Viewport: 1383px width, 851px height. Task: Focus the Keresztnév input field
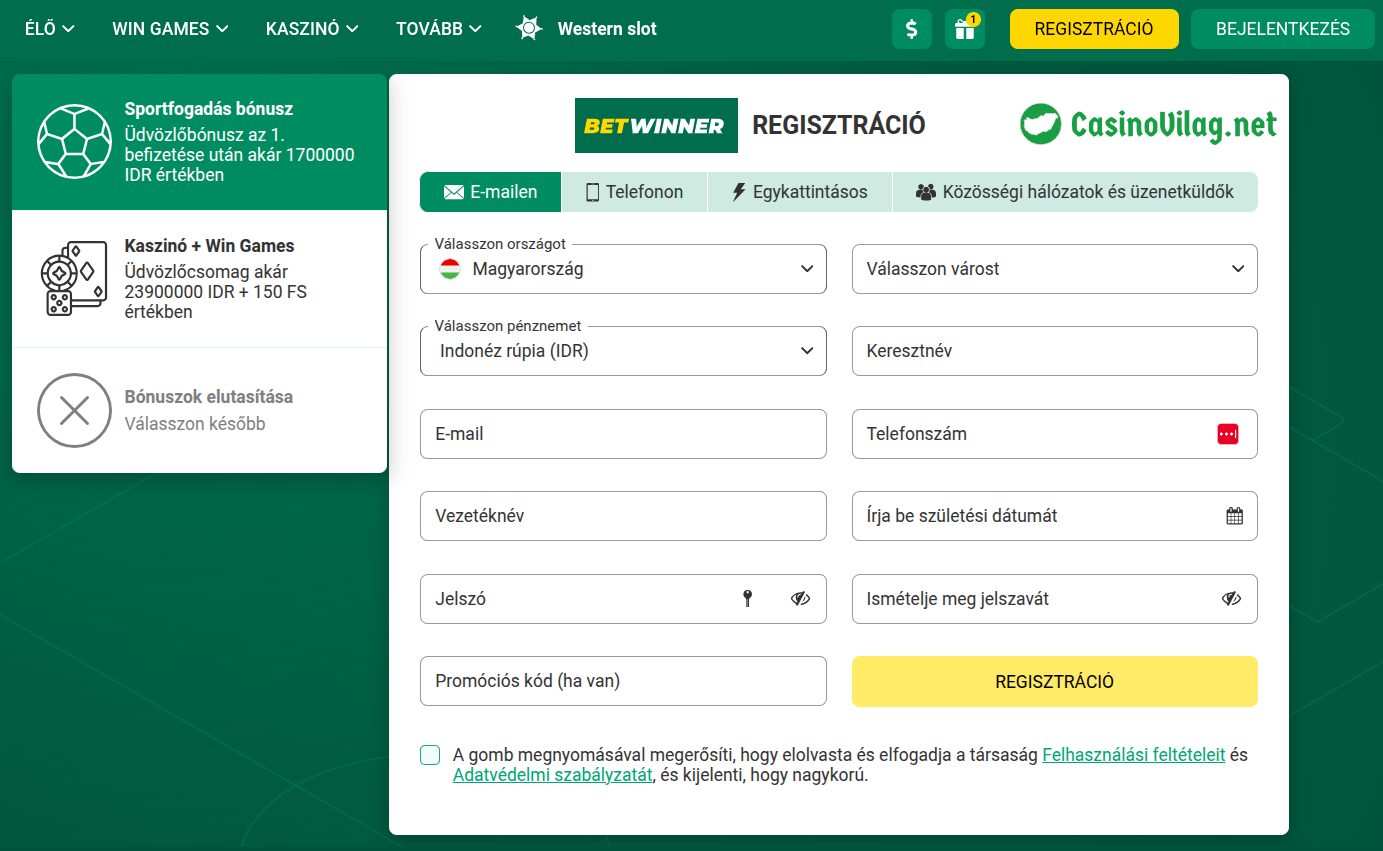pyautogui.click(x=1055, y=351)
